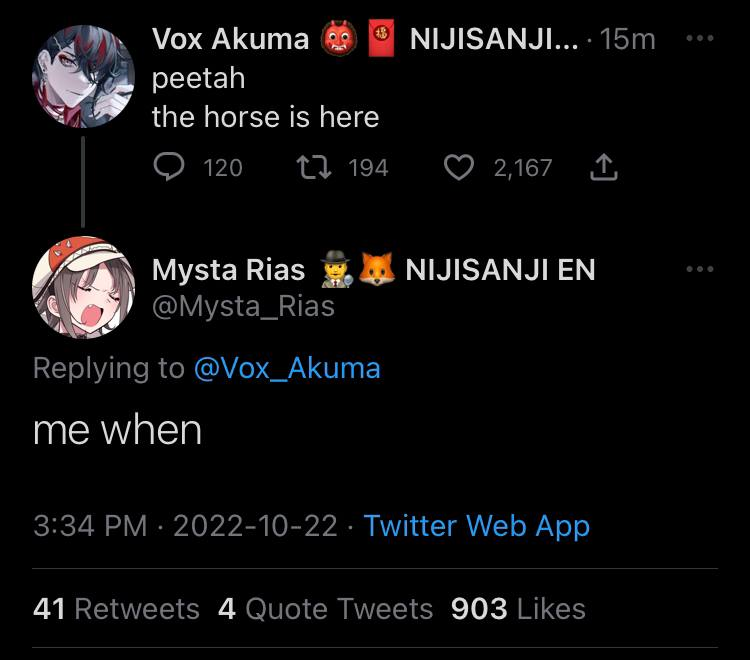View the 41 Retweets list

point(116,609)
